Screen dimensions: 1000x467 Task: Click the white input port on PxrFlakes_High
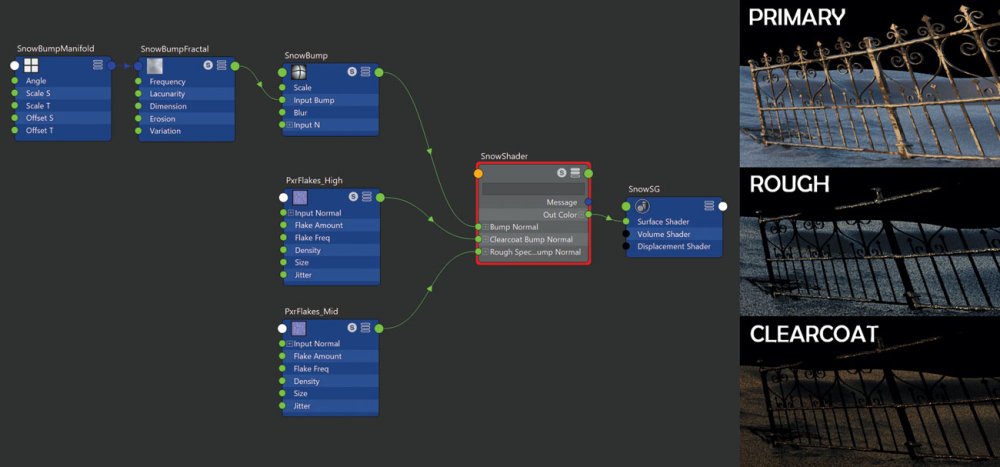click(283, 197)
